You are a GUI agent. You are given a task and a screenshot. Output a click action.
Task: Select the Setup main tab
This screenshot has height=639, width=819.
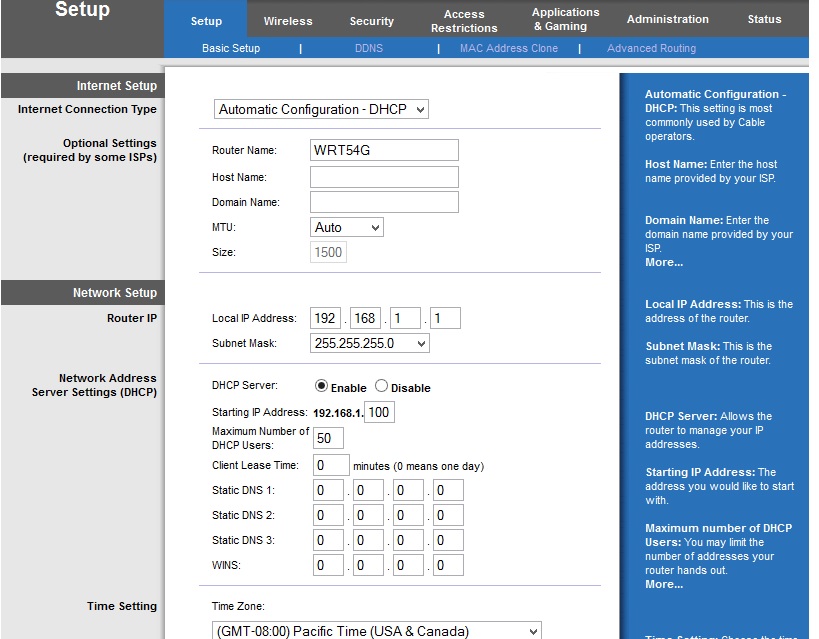[206, 21]
